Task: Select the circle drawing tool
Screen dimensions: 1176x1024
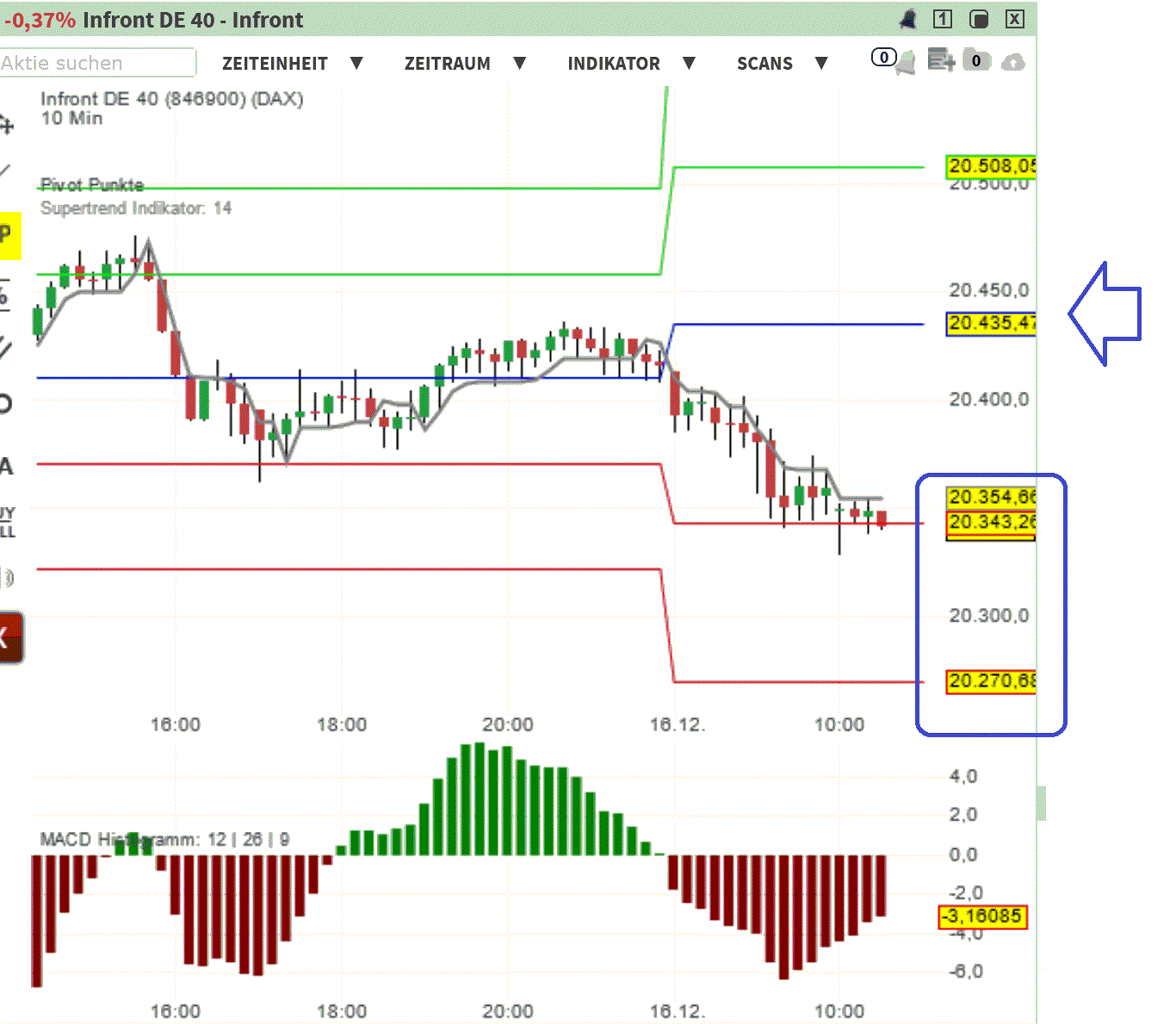Action: pos(7,405)
